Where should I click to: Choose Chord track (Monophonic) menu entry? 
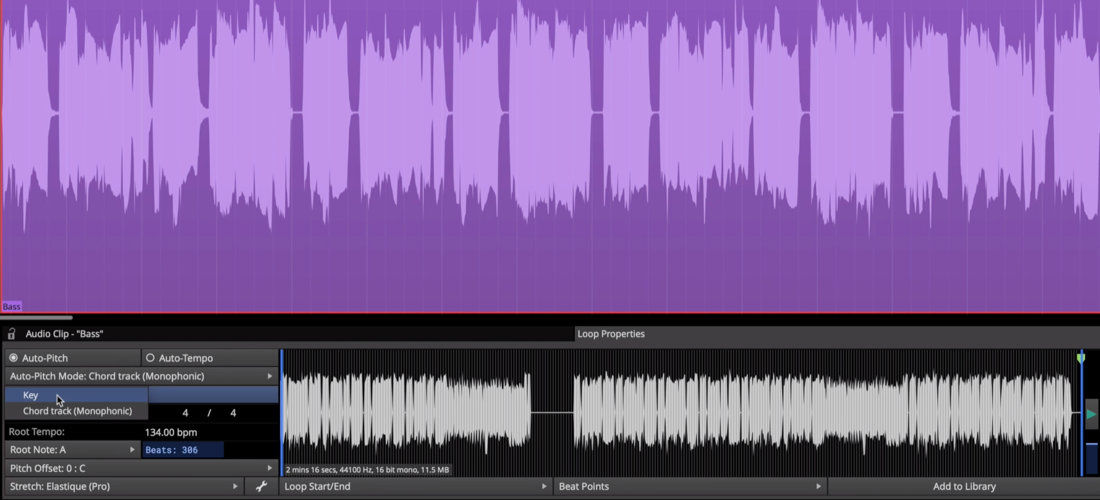click(x=76, y=411)
